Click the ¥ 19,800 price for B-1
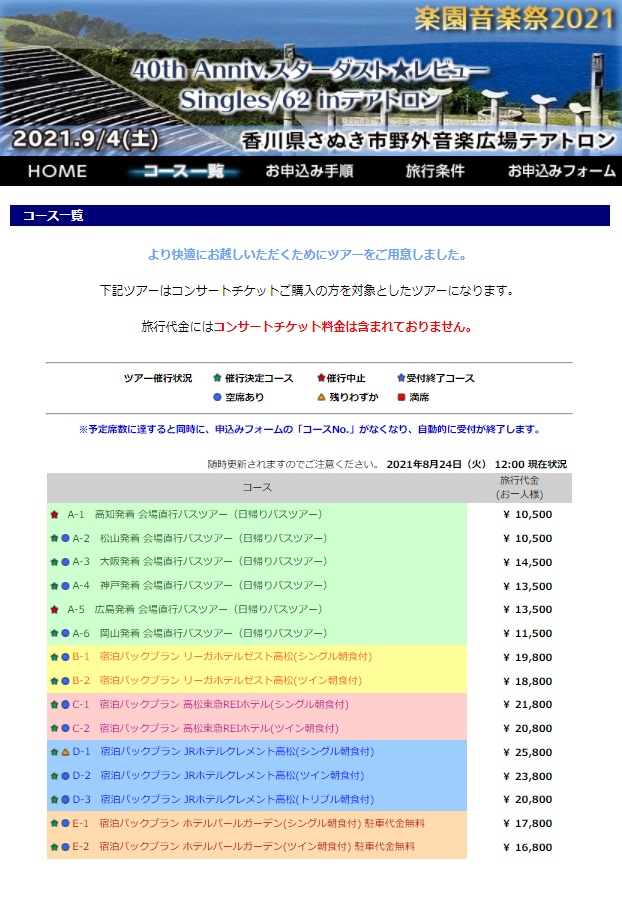 [527, 657]
